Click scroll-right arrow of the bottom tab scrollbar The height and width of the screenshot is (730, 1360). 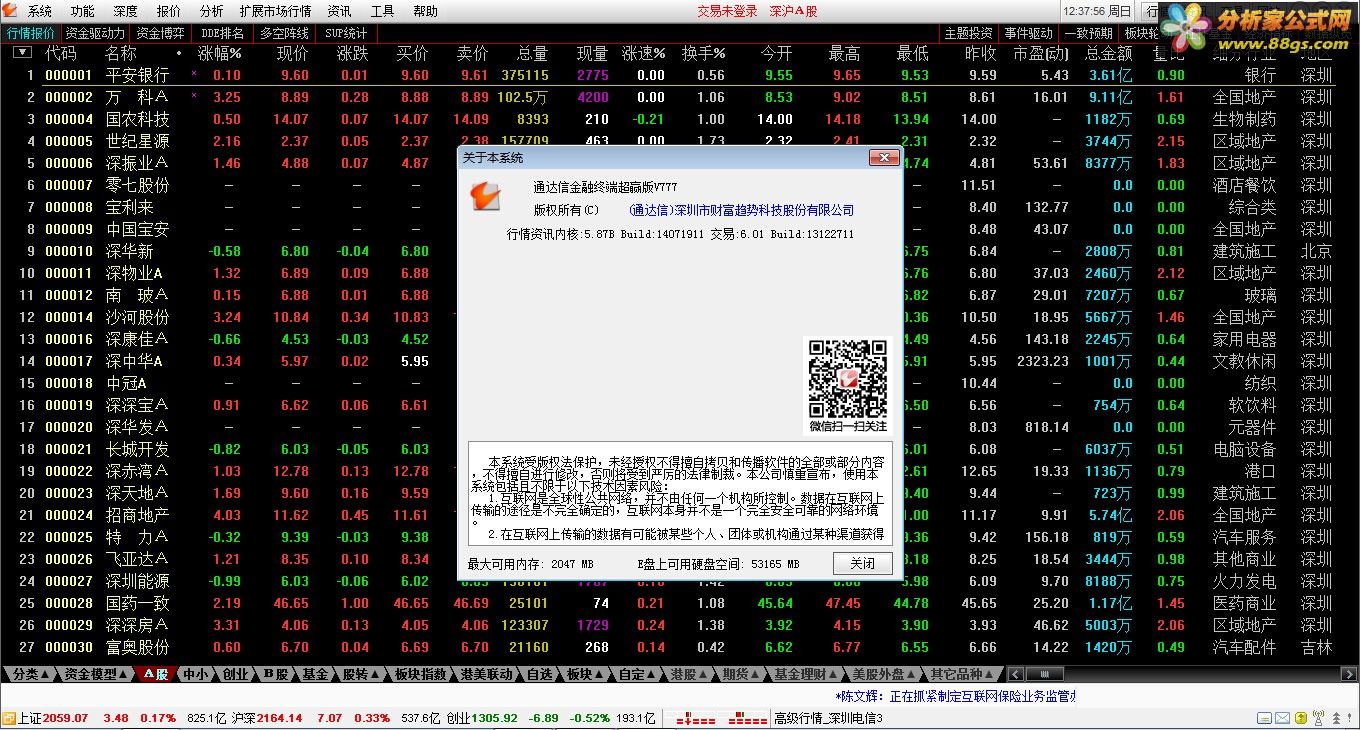click(x=1351, y=674)
